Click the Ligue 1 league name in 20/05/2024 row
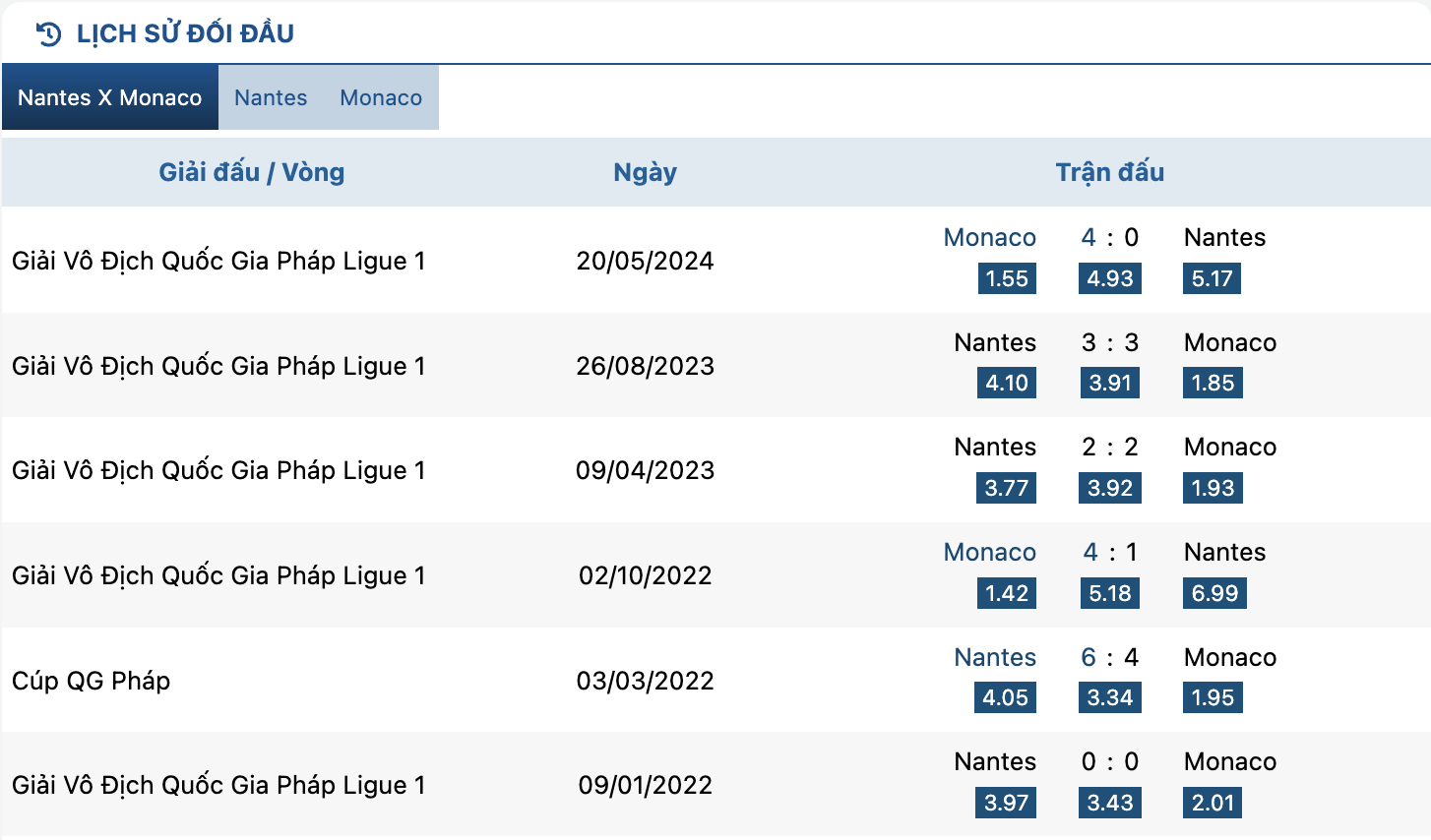This screenshot has width=1431, height=840. pyautogui.click(x=218, y=261)
